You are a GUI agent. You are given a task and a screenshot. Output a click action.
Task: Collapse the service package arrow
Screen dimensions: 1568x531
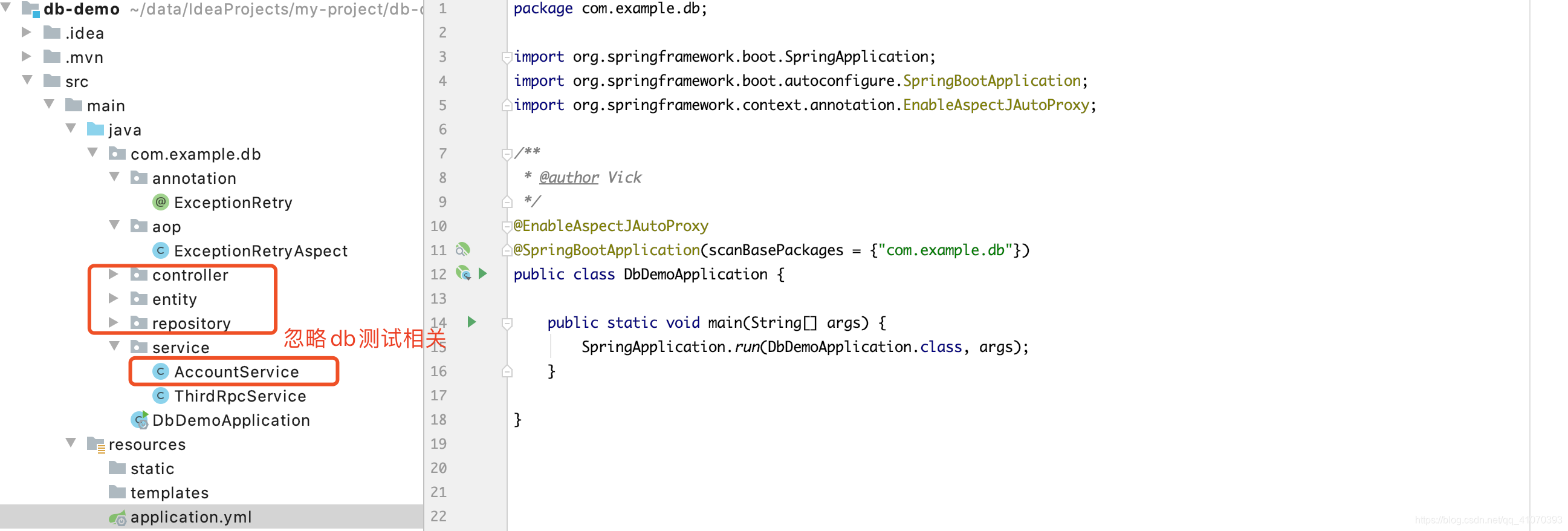pyautogui.click(x=114, y=346)
